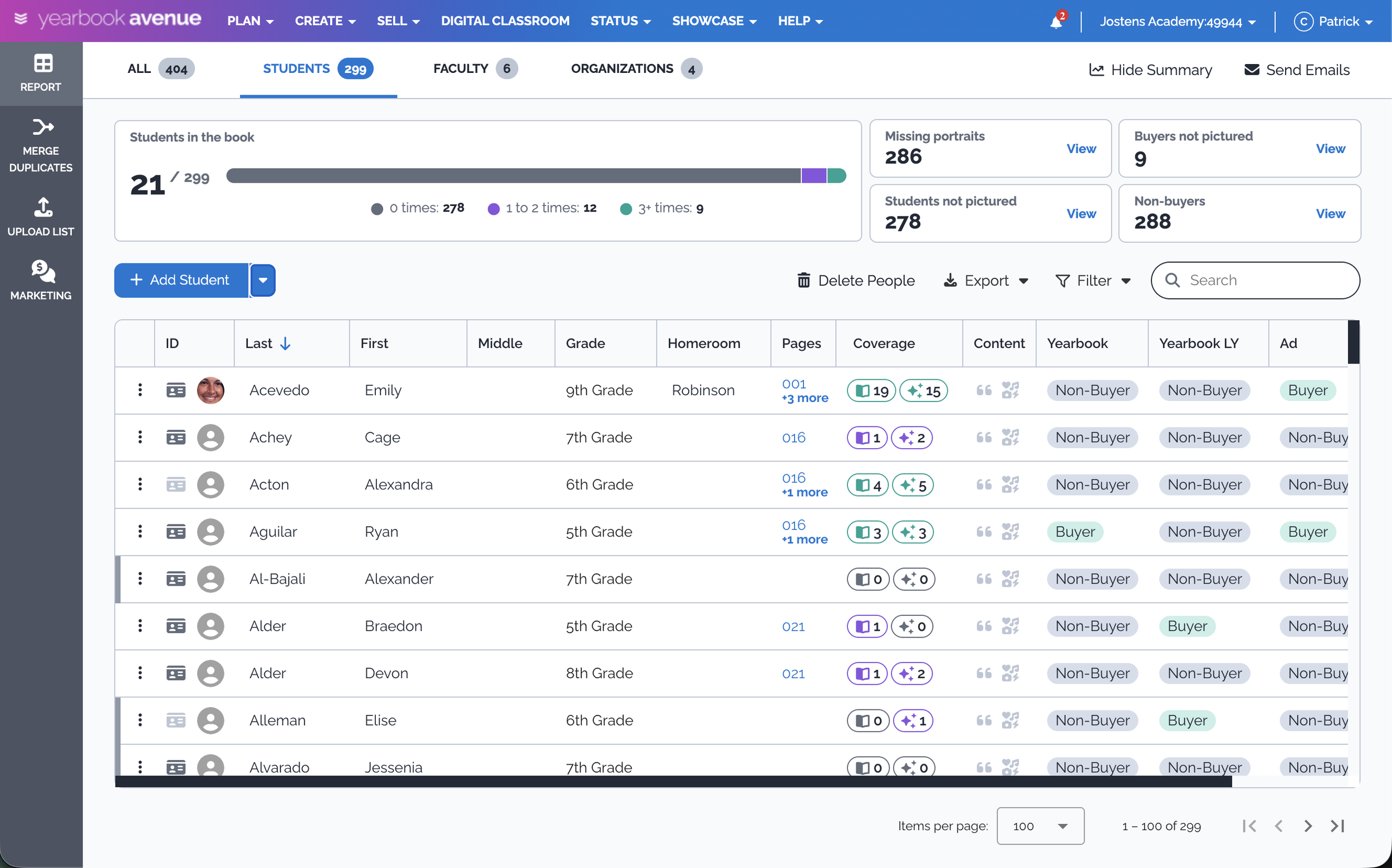Go to the next page arrow
The height and width of the screenshot is (868, 1392).
point(1307,826)
